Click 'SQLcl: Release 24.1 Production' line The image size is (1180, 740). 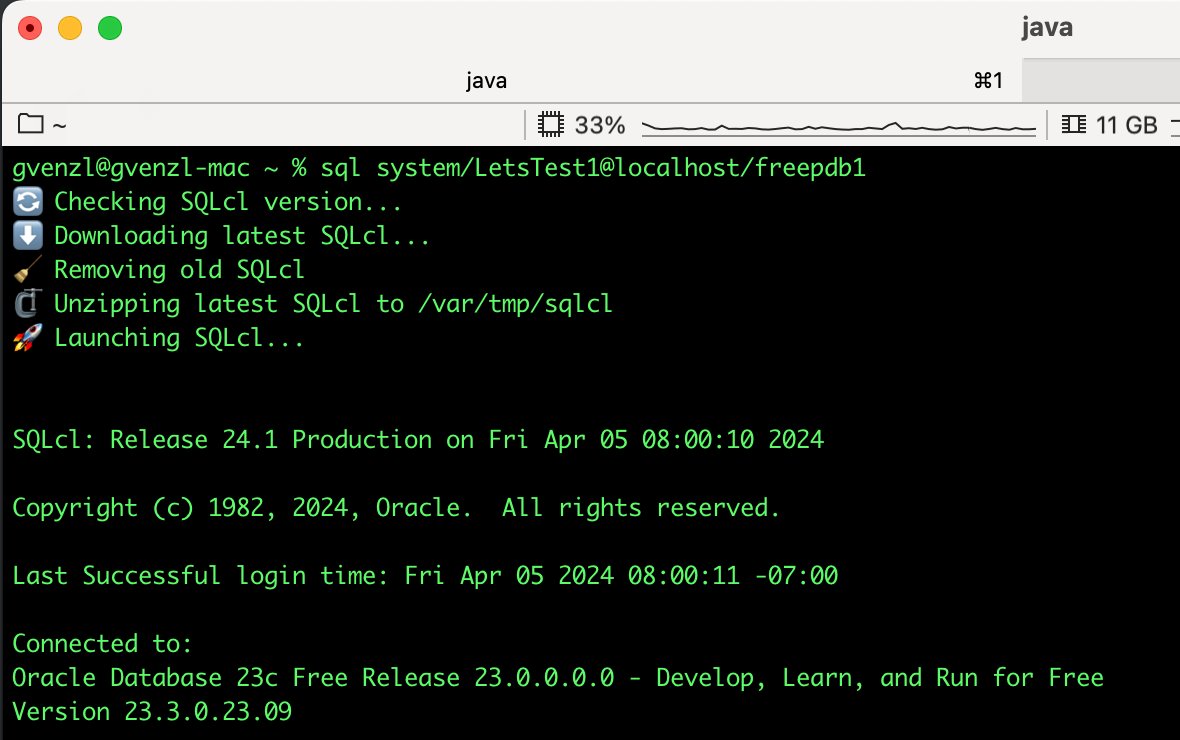418,440
